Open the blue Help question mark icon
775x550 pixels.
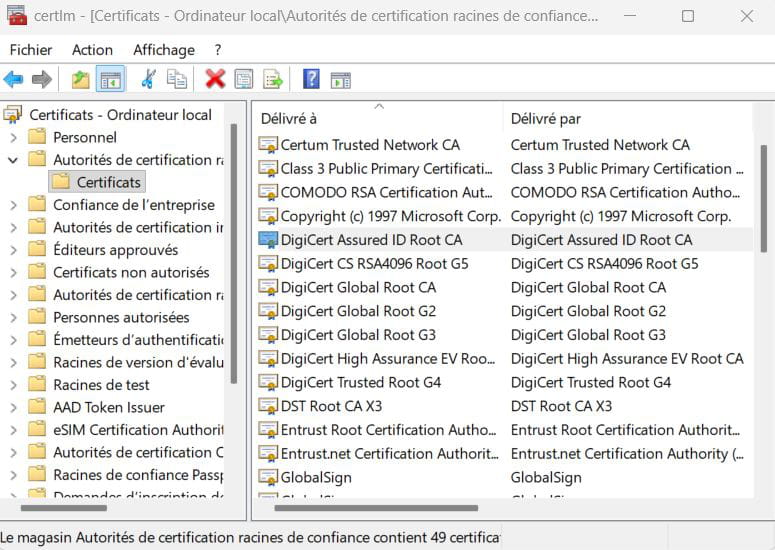[311, 79]
